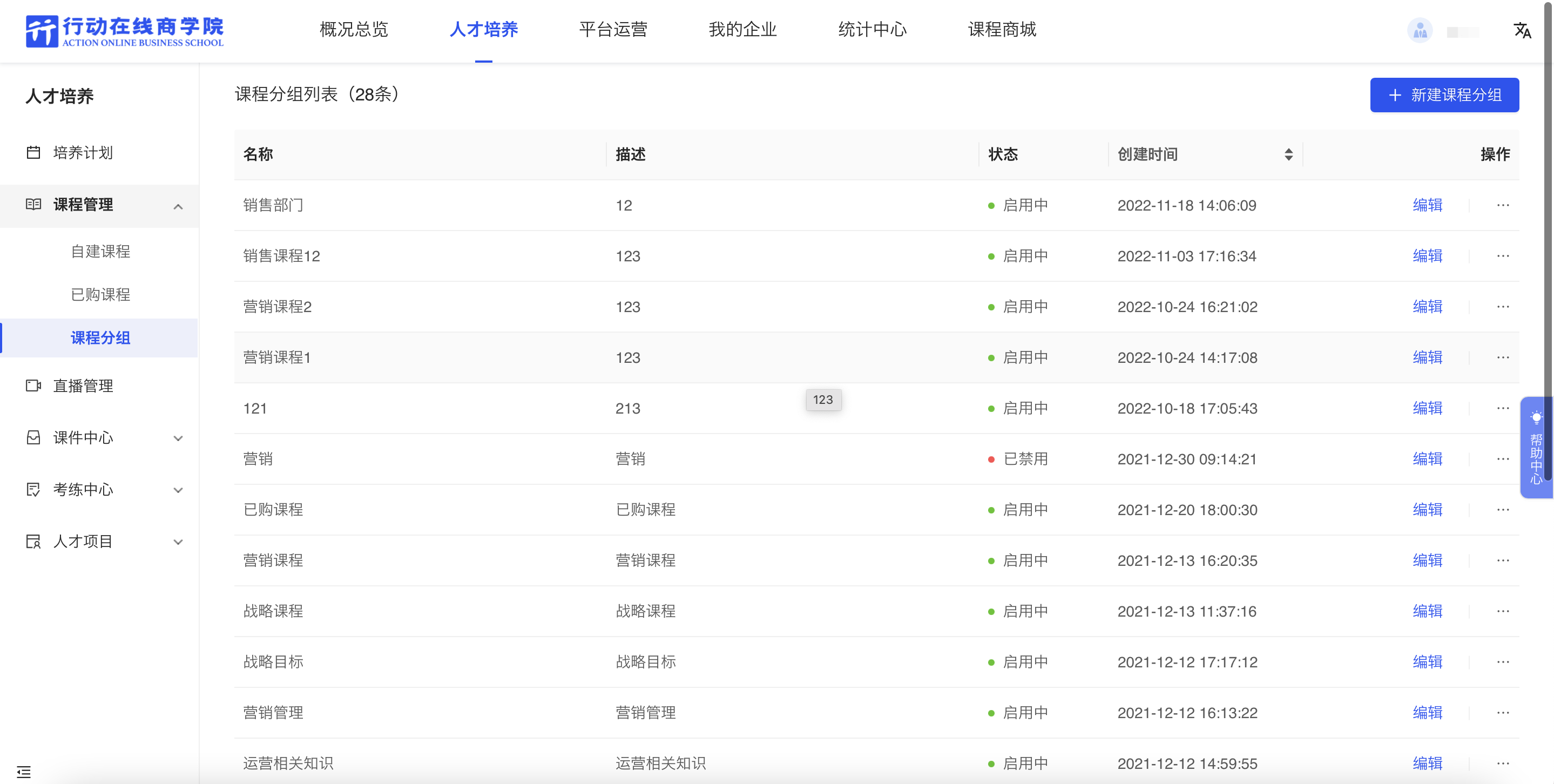The image size is (1554, 784).
Task: Open the 统计中心 tab
Action: [x=873, y=30]
